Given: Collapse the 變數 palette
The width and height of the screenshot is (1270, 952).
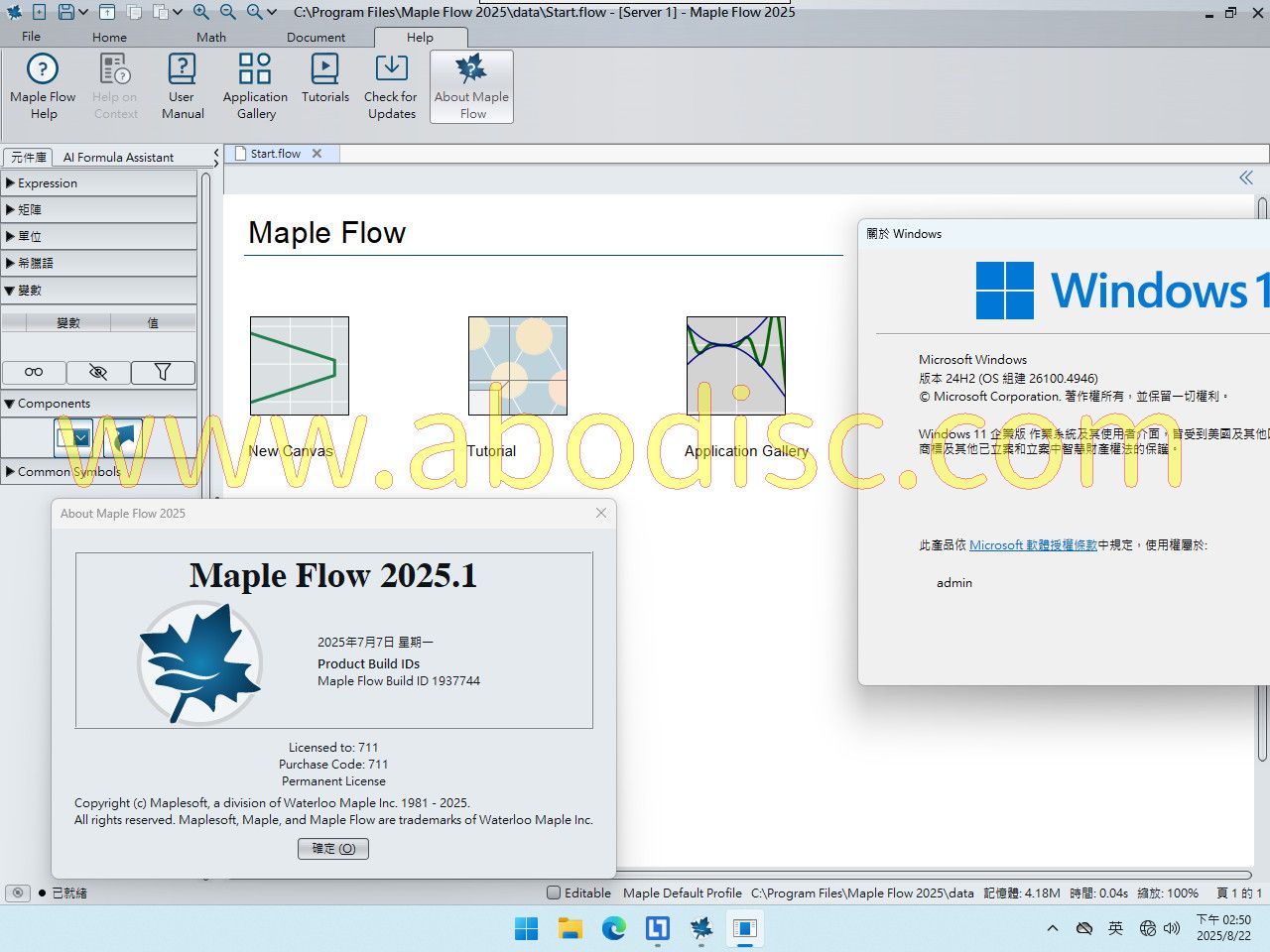Looking at the screenshot, I should [99, 291].
